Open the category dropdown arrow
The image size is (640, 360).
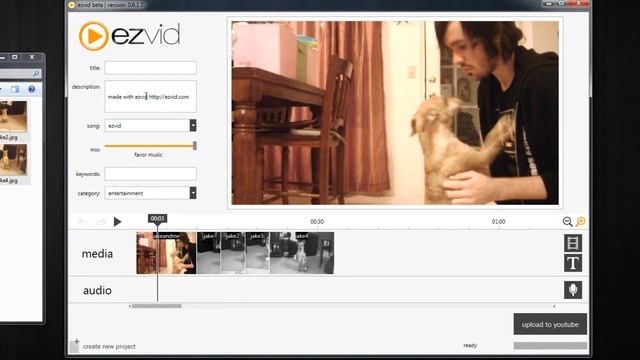[193, 193]
